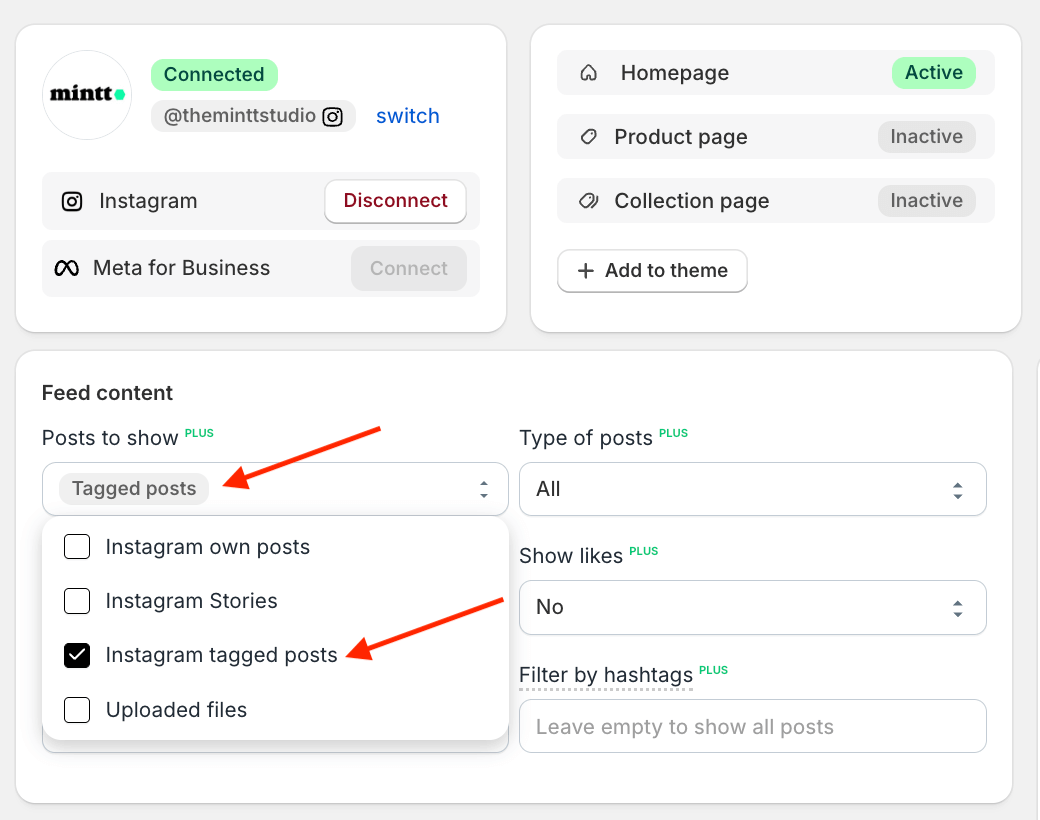The height and width of the screenshot is (820, 1040).
Task: Uncheck the Instagram tagged posts checkbox
Action: [x=77, y=655]
